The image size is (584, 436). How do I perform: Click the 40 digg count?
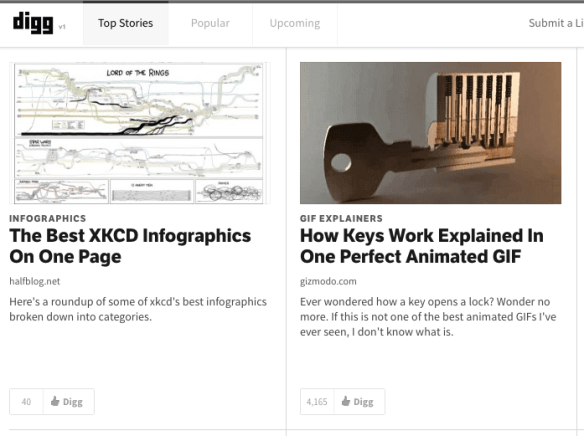click(26, 402)
